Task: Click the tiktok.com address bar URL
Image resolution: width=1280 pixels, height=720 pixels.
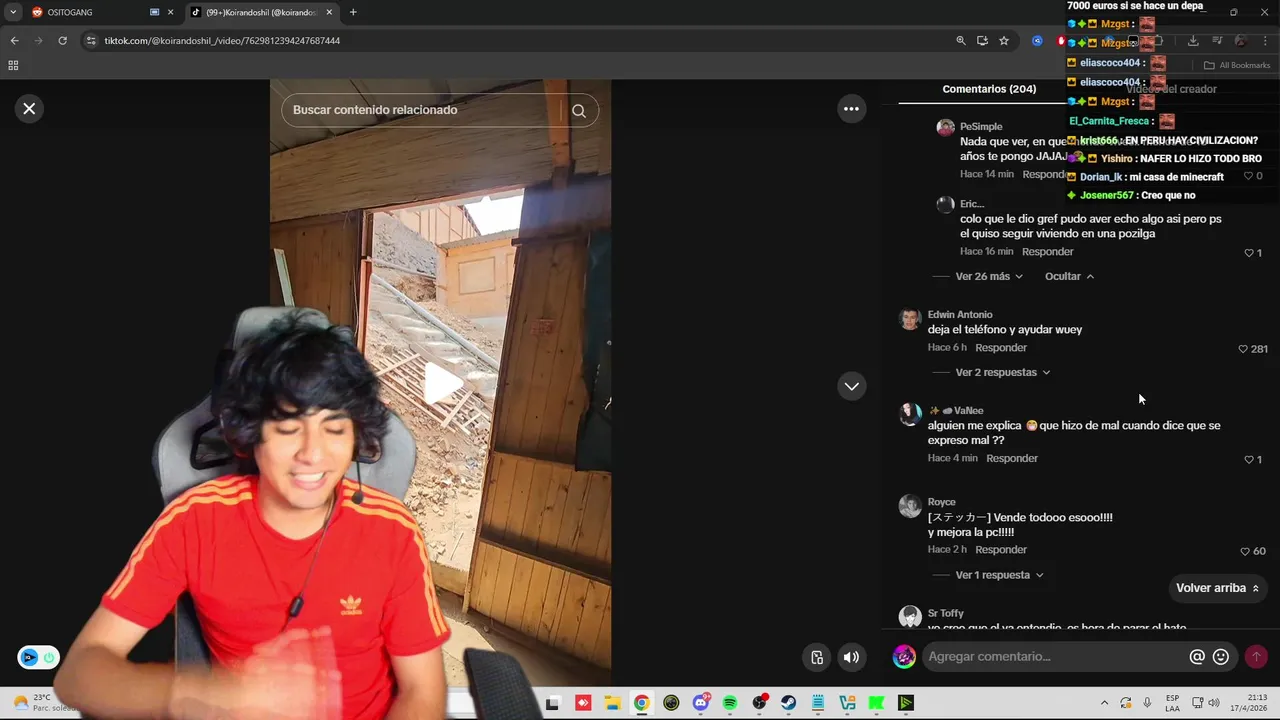Action: (222, 41)
